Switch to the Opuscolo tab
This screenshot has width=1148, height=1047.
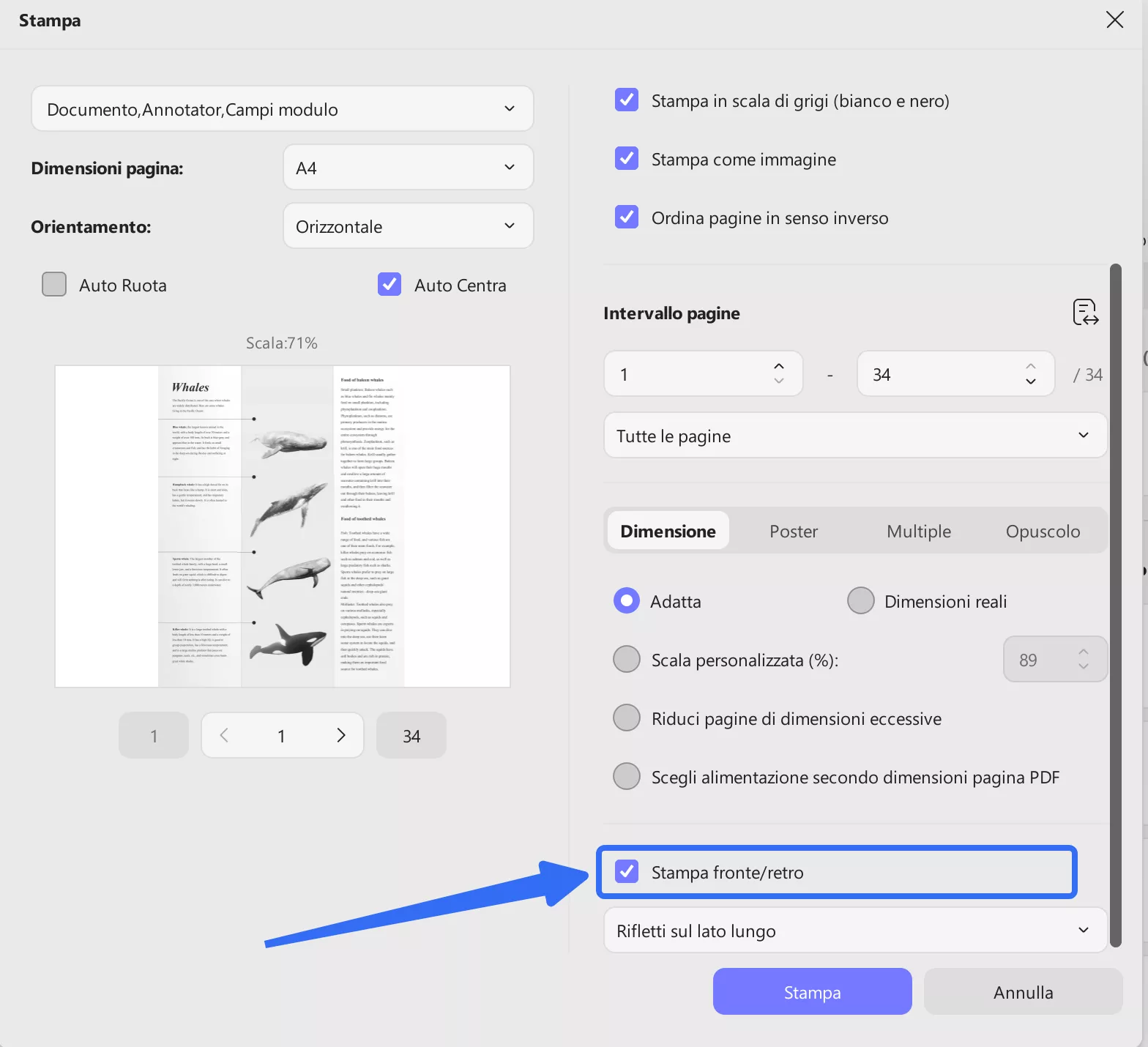click(1043, 532)
